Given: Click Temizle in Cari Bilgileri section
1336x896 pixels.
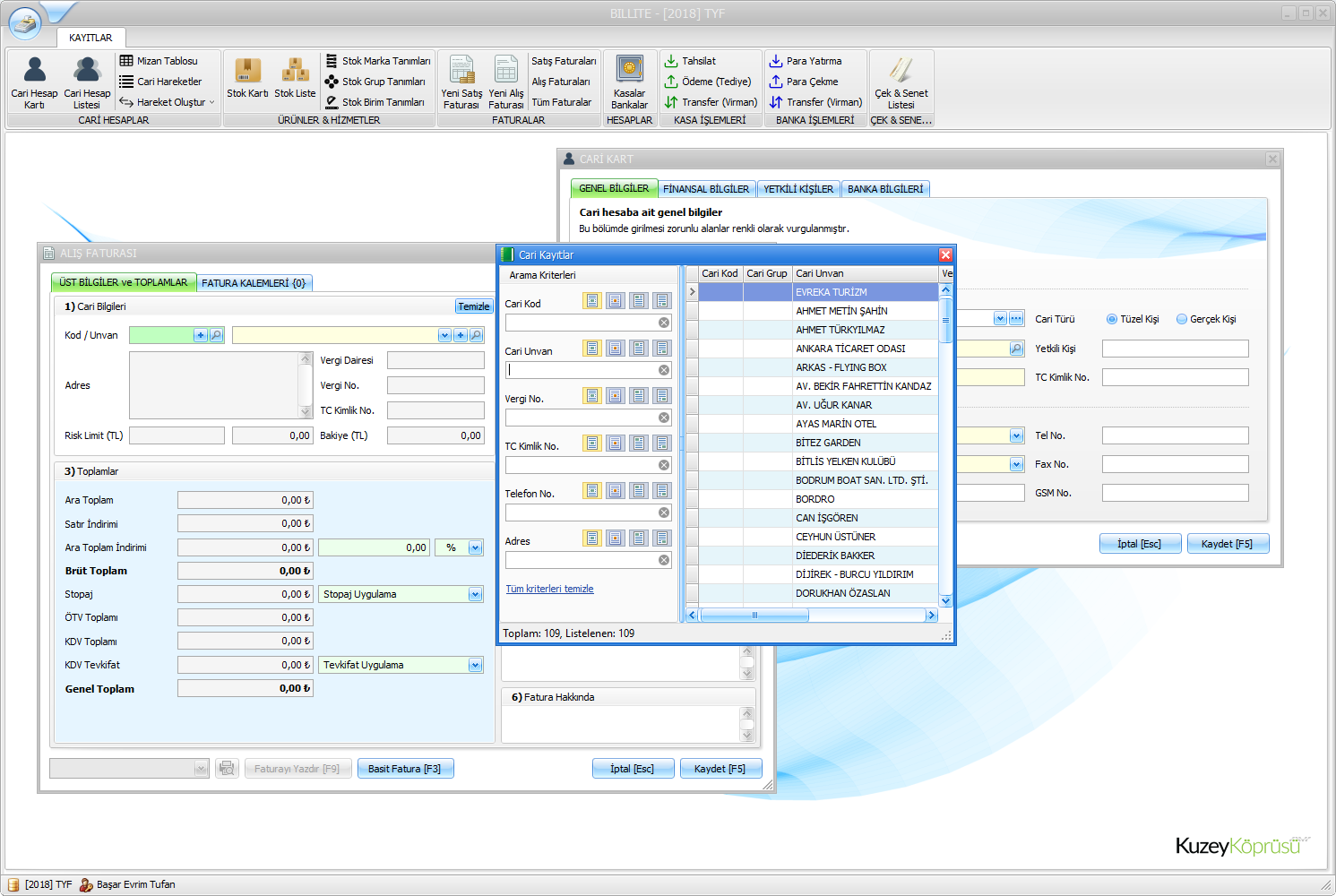Looking at the screenshot, I should click(474, 306).
